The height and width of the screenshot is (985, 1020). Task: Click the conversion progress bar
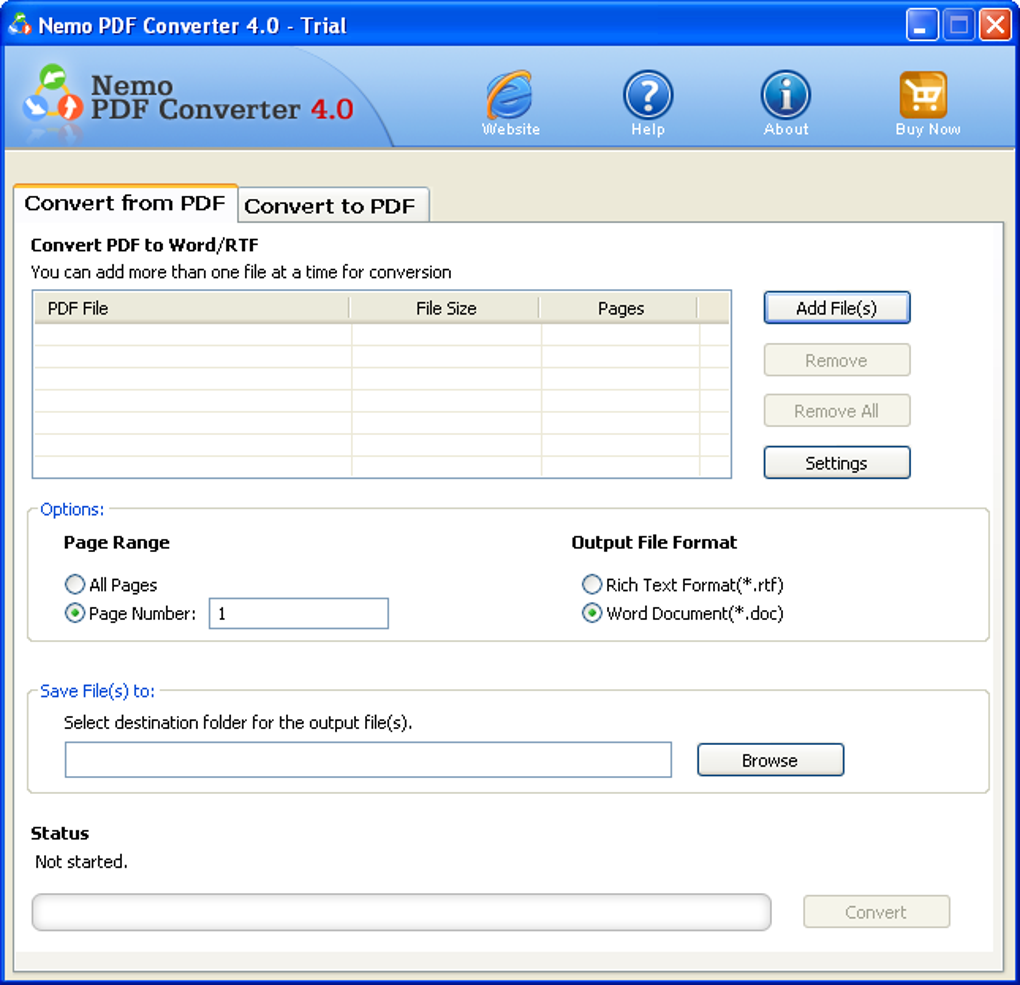pos(401,912)
